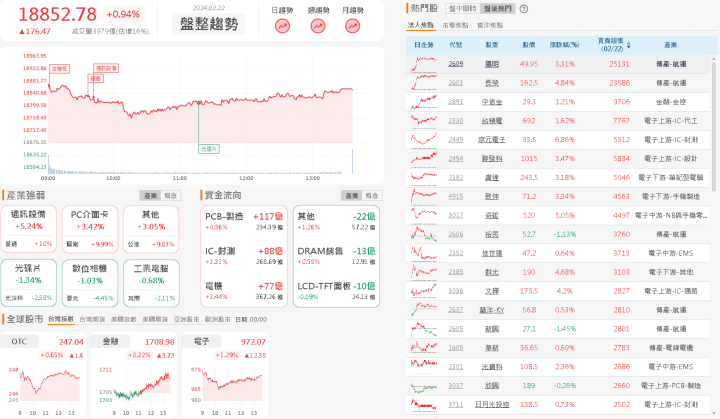
Task: Click IC-封測 +88億 capital flow entry
Action: tap(244, 256)
